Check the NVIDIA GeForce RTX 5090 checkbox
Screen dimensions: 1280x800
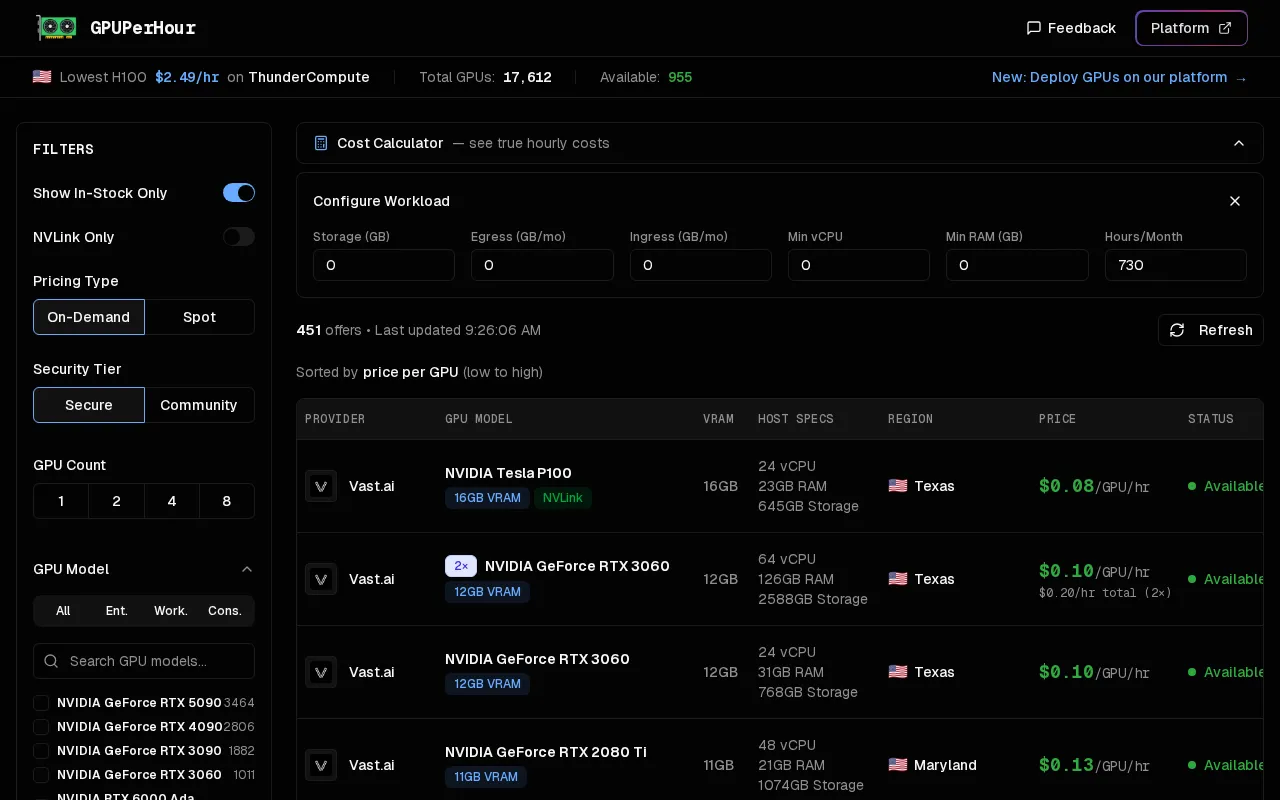pyautogui.click(x=41, y=703)
